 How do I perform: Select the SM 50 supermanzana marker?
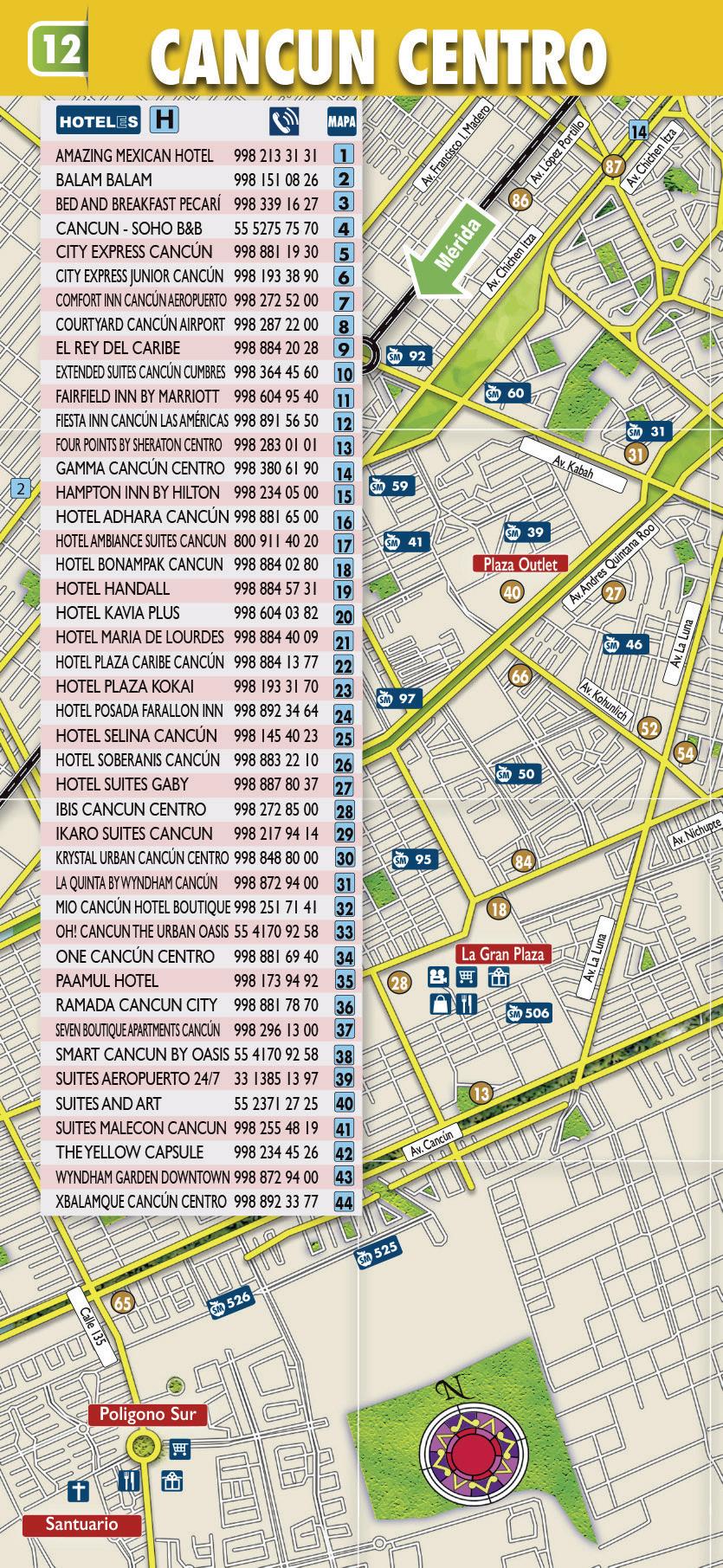(518, 774)
